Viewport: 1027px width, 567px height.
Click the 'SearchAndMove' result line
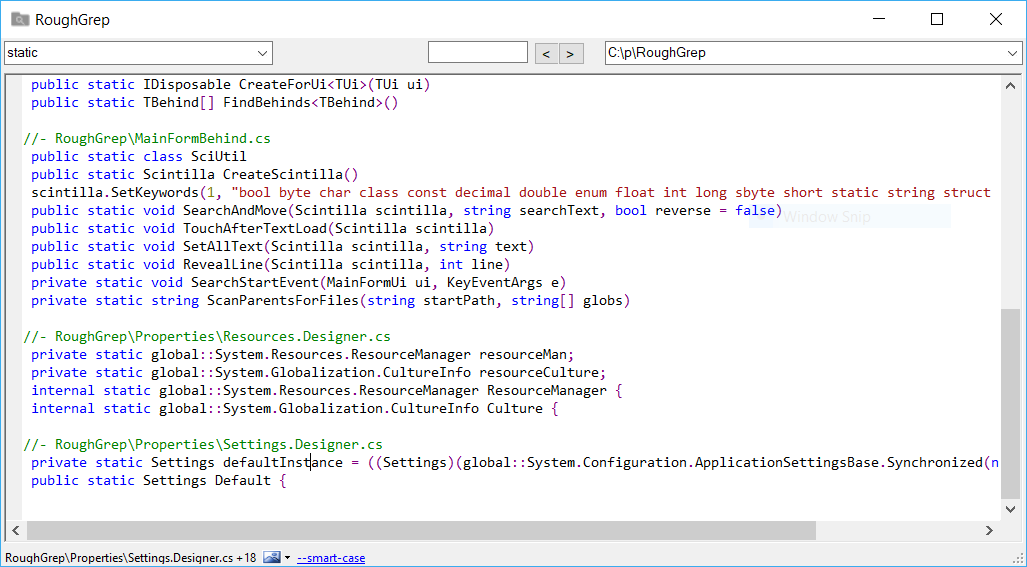tap(407, 210)
